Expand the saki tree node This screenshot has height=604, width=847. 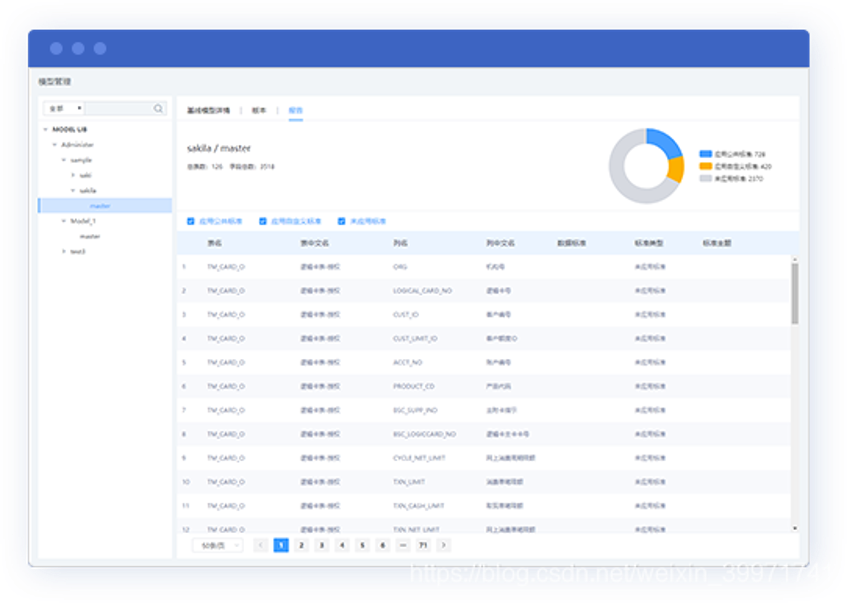pos(72,174)
